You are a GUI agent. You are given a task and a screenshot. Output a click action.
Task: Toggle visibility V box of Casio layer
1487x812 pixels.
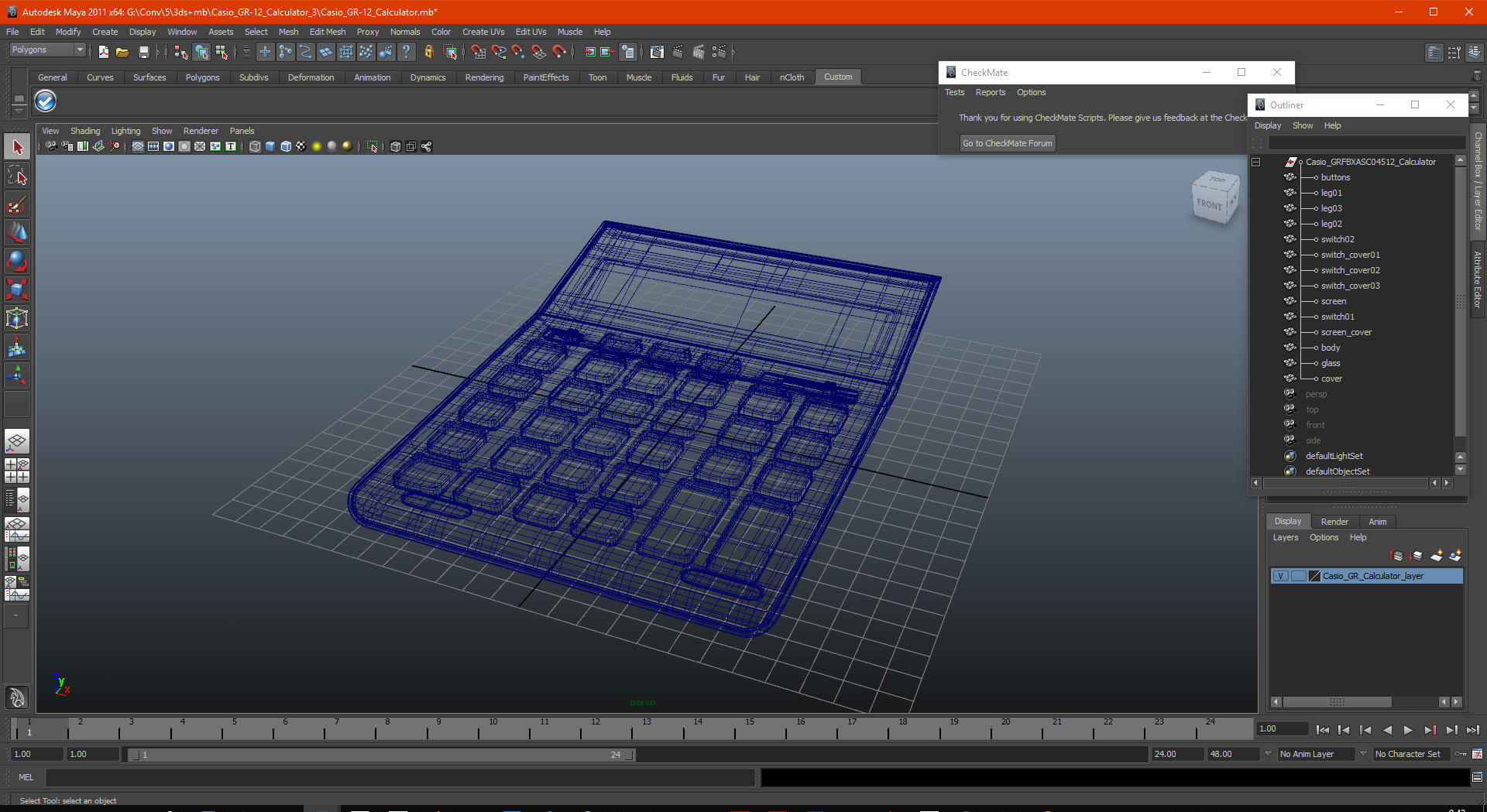[1281, 576]
